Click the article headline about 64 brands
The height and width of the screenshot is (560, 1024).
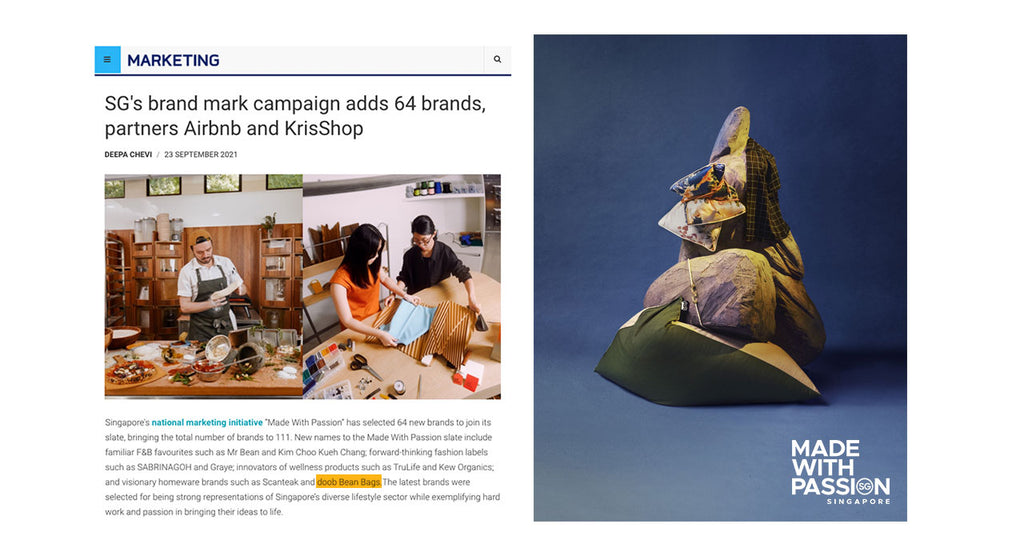pos(295,116)
